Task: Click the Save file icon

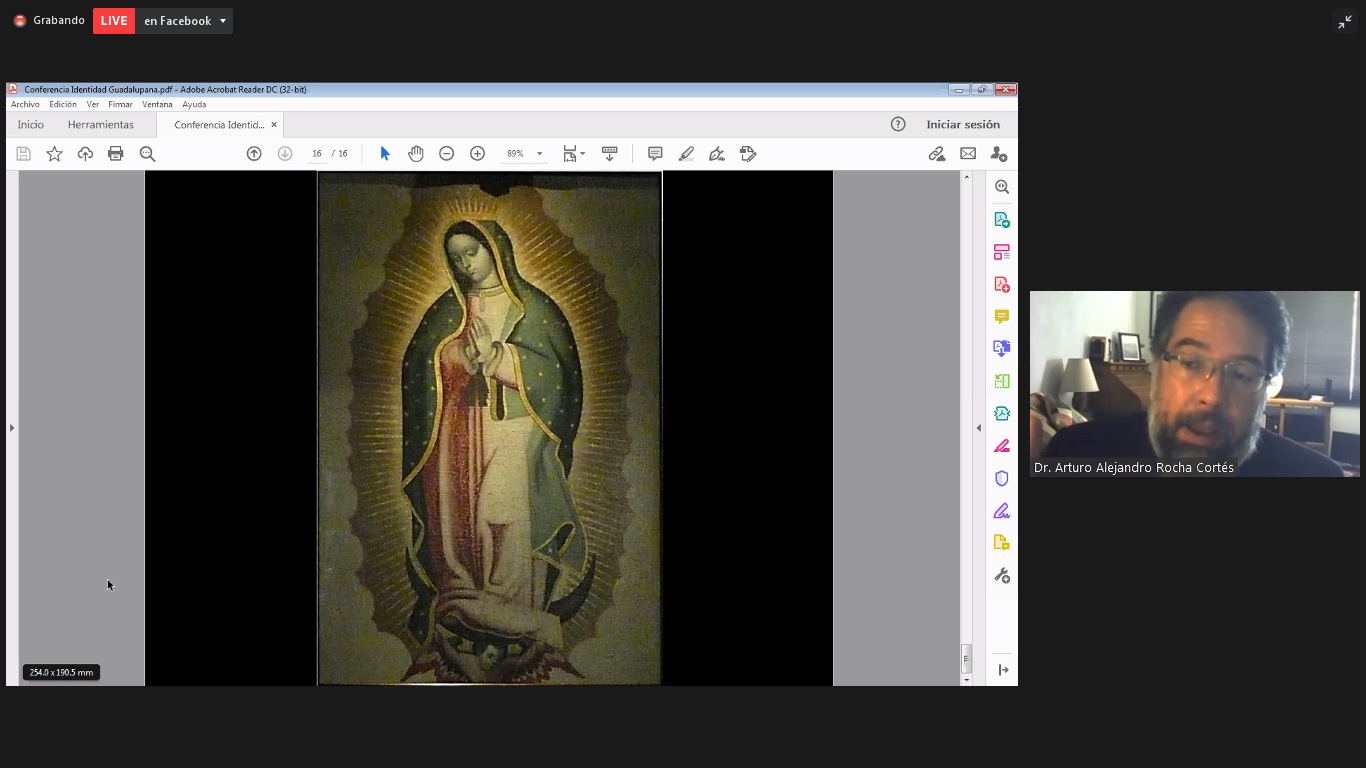Action: tap(23, 154)
